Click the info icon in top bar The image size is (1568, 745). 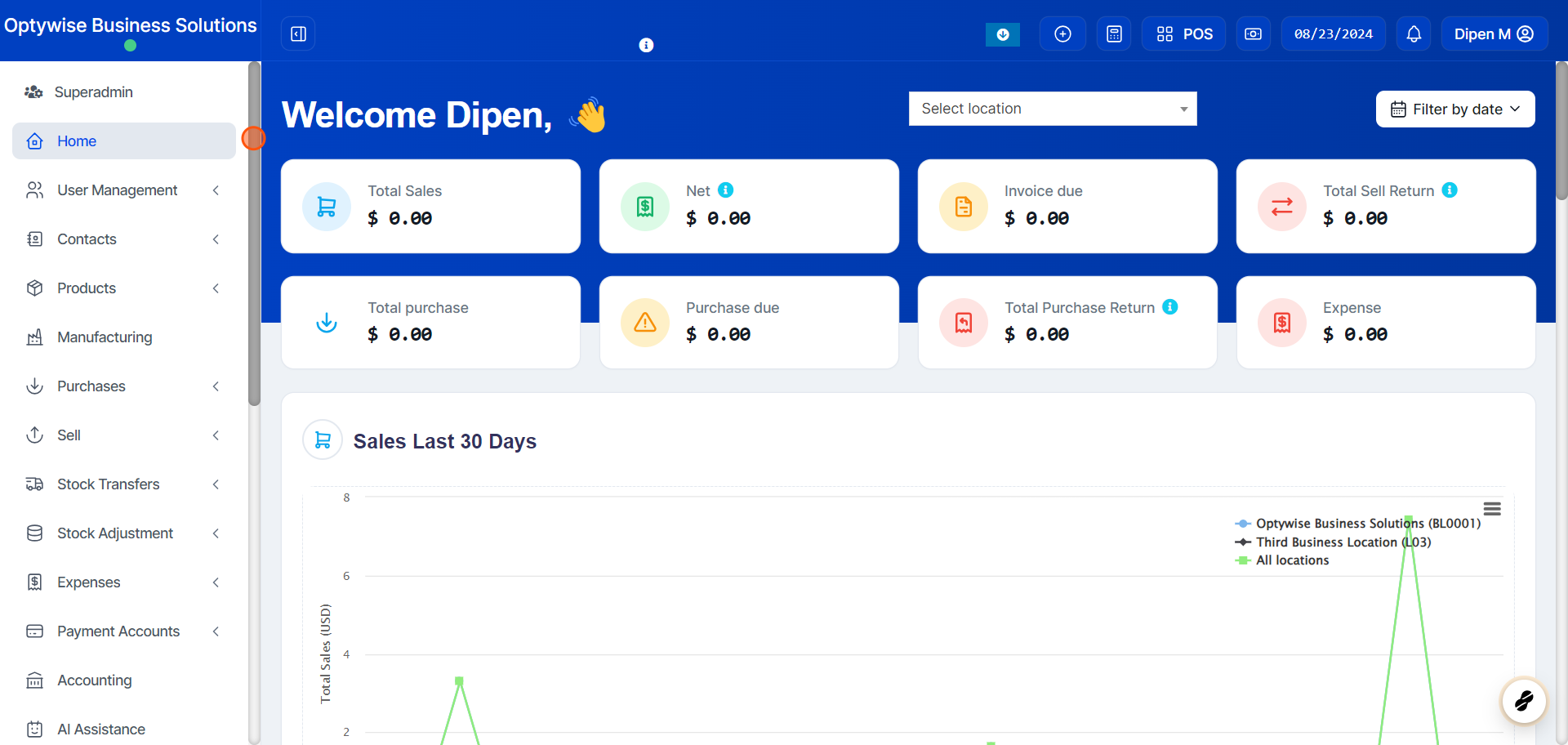tap(646, 45)
